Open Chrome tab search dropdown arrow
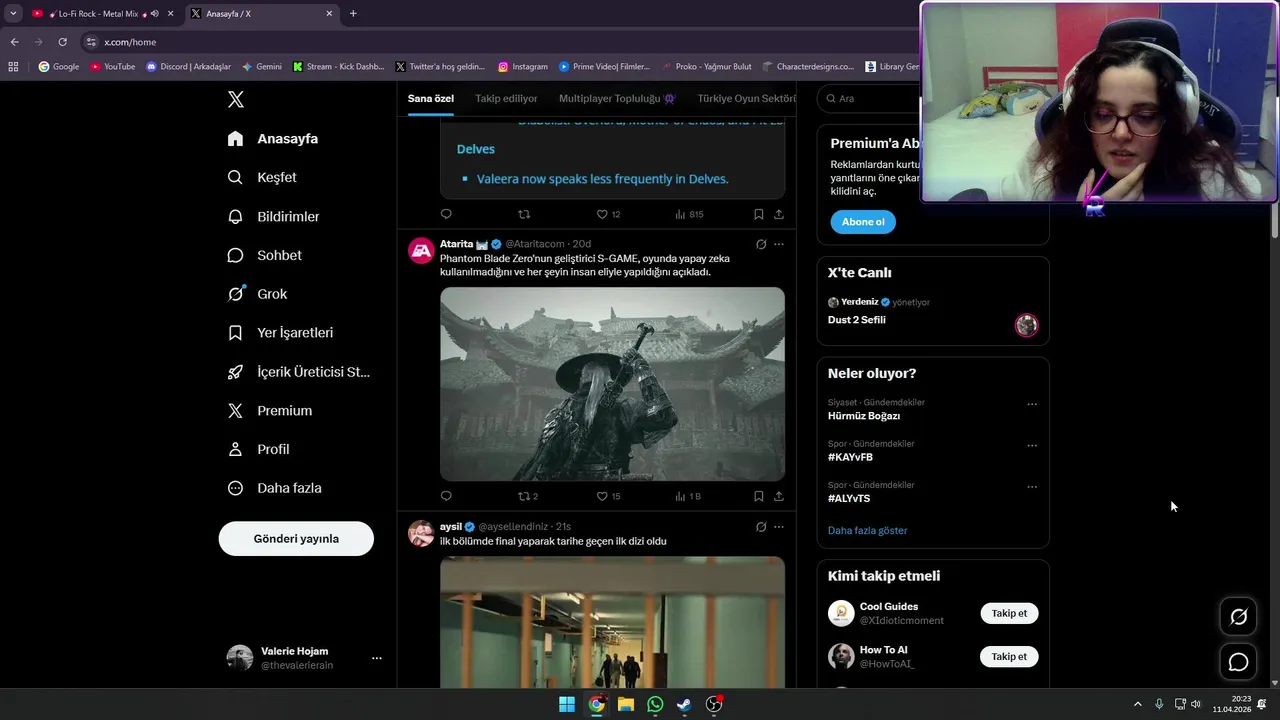 pos(13,14)
